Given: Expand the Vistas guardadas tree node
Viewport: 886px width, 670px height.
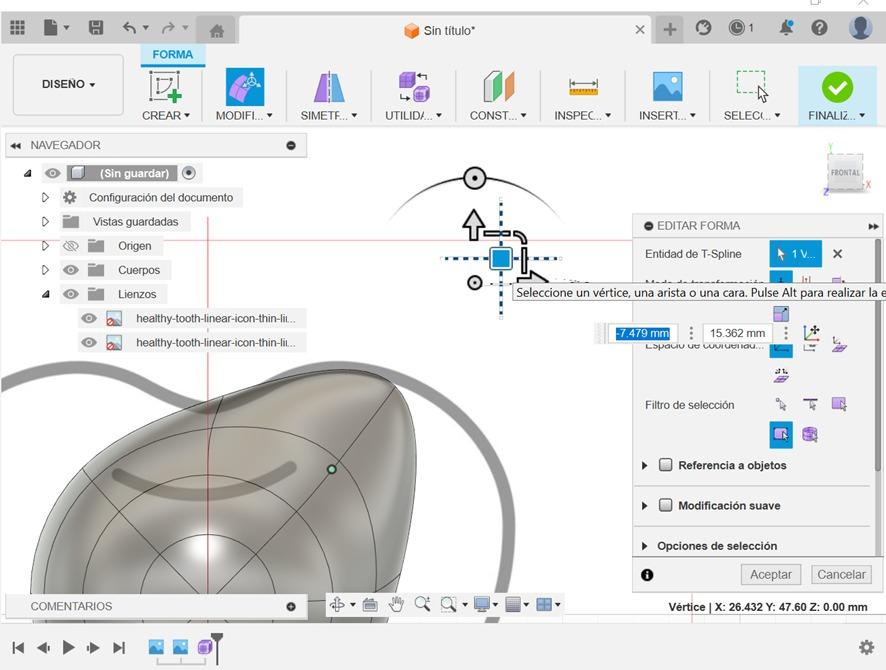Looking at the screenshot, I should tap(45, 222).
